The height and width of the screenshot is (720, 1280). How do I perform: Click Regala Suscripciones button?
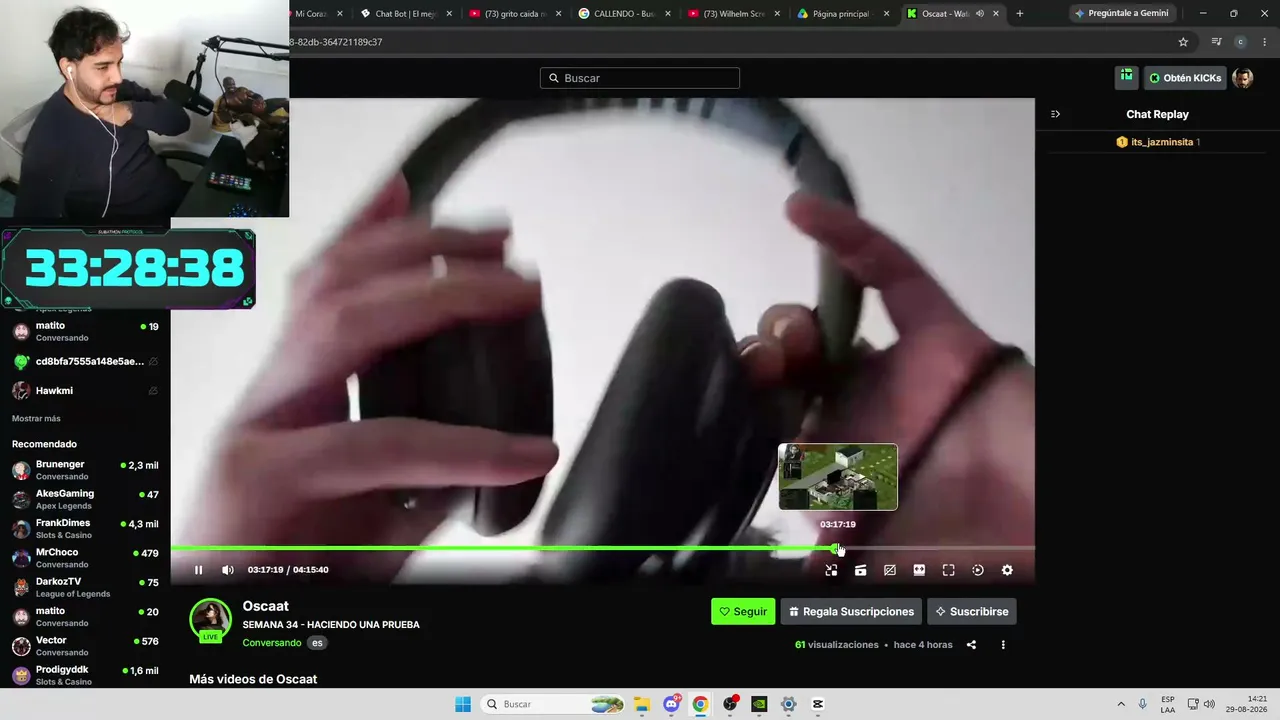click(851, 611)
